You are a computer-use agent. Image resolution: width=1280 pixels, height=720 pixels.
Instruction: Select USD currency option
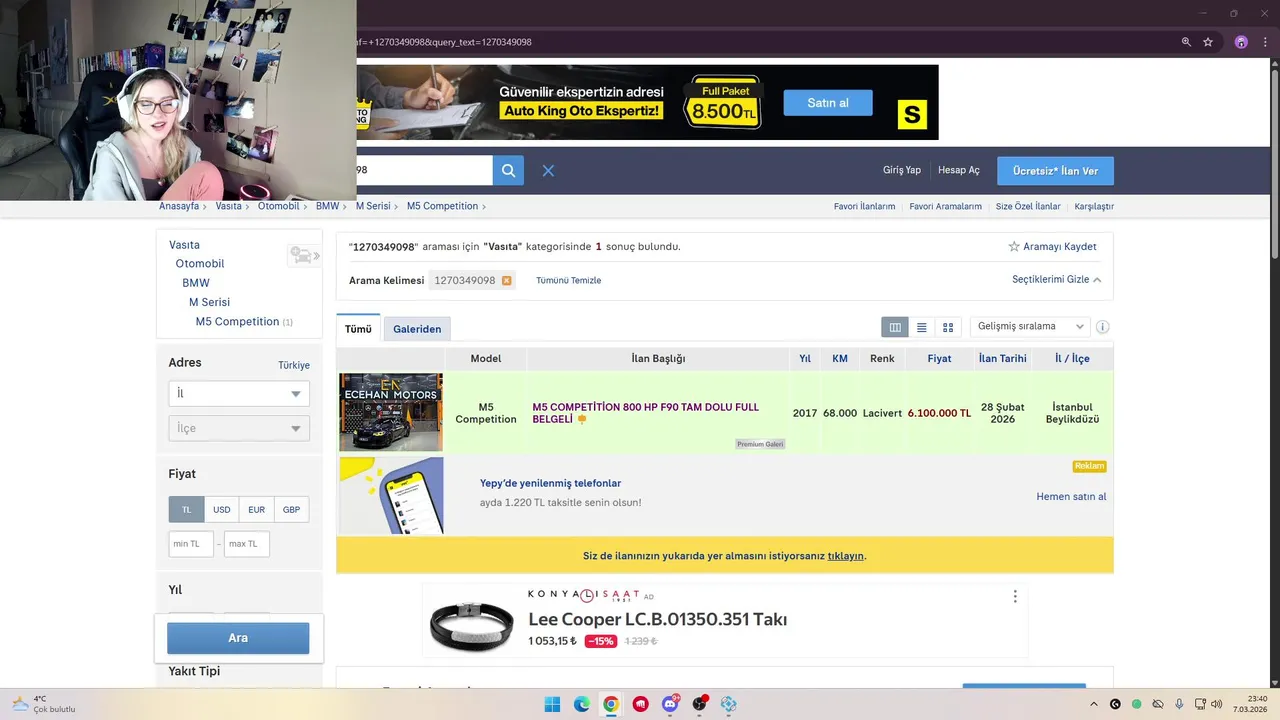pos(221,509)
